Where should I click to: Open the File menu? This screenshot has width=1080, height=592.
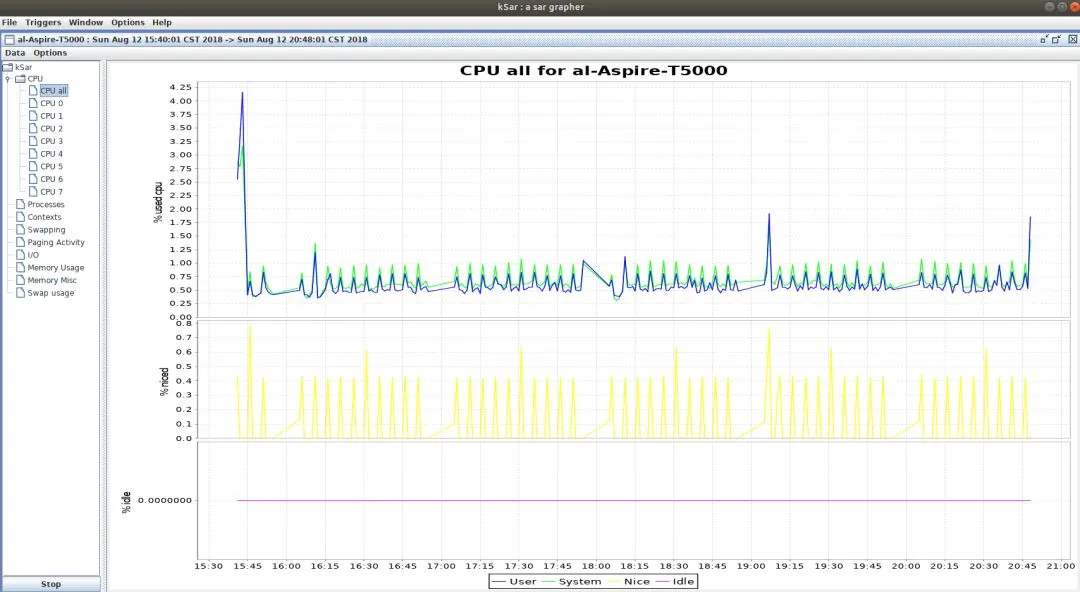[10, 22]
